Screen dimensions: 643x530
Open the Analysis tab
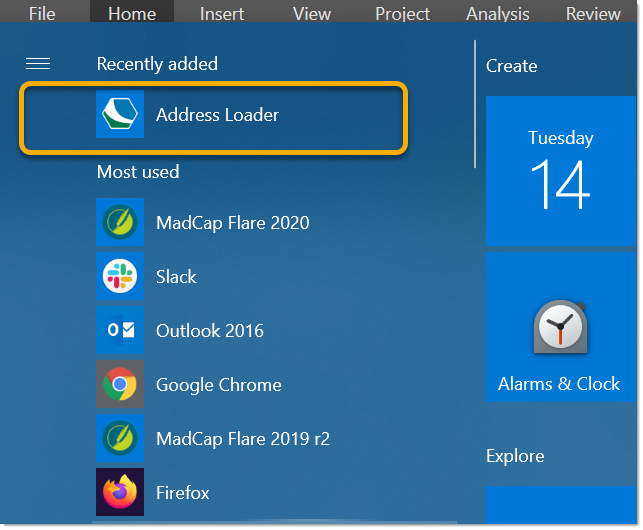(x=497, y=13)
